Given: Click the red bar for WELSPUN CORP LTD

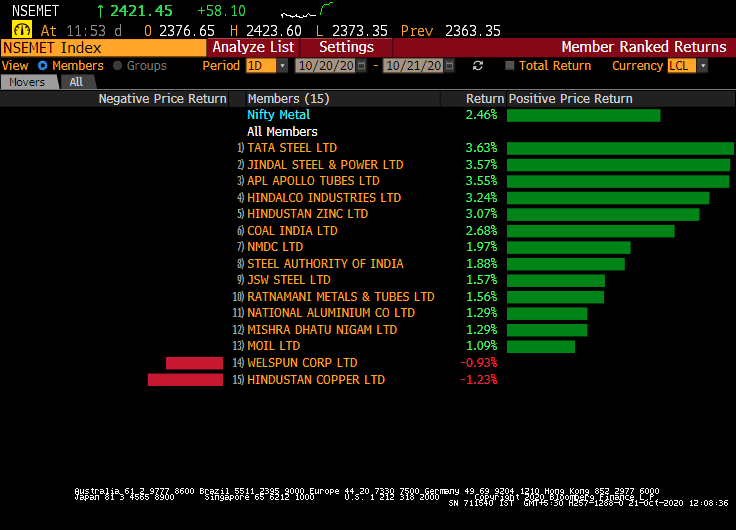Looking at the screenshot, I should [194, 363].
